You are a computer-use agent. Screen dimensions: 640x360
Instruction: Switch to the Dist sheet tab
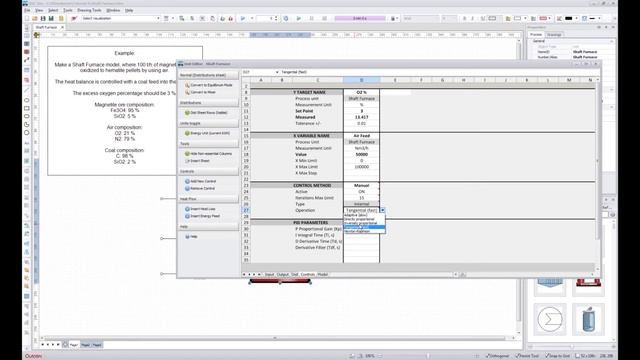tap(294, 274)
